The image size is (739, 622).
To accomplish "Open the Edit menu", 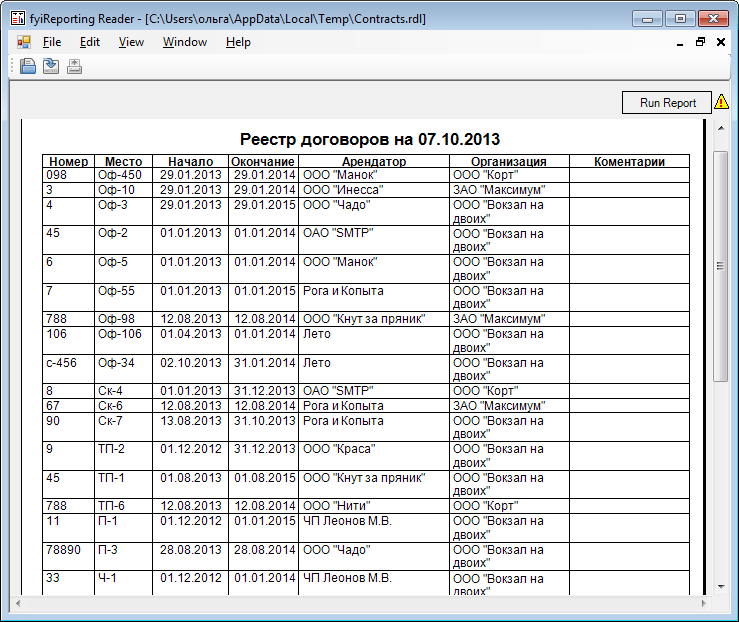I will tap(90, 42).
